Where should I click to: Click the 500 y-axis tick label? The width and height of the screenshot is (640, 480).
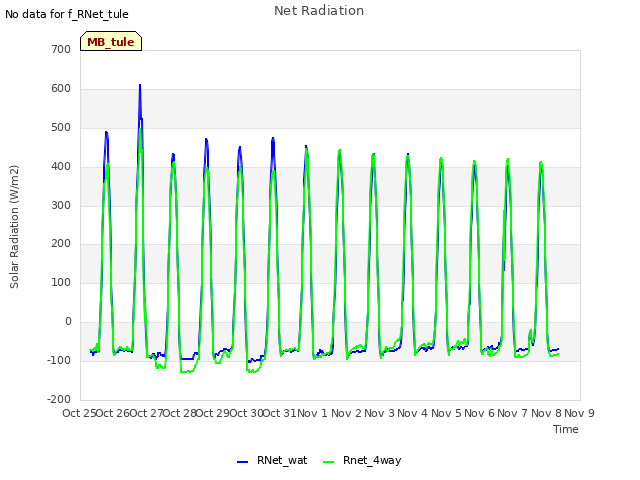pyautogui.click(x=61, y=127)
